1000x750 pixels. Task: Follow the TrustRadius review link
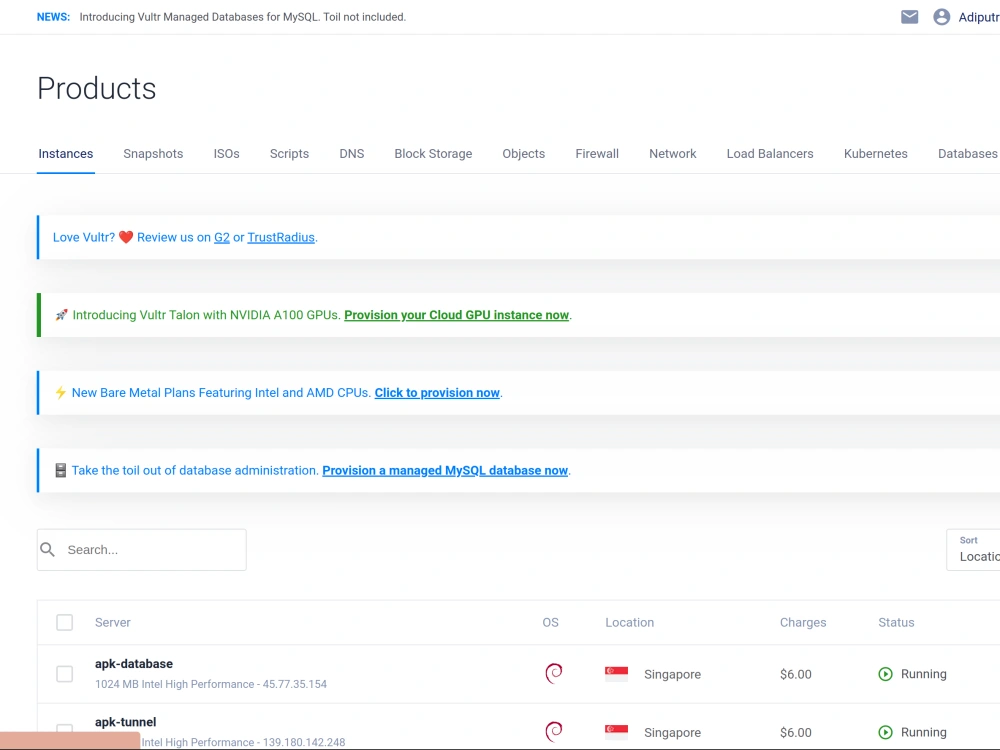[281, 237]
